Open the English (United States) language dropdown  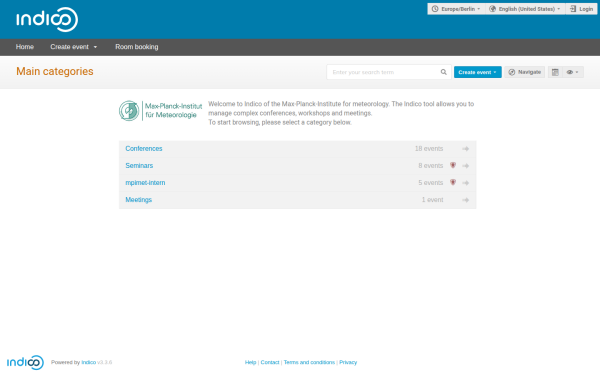click(525, 9)
